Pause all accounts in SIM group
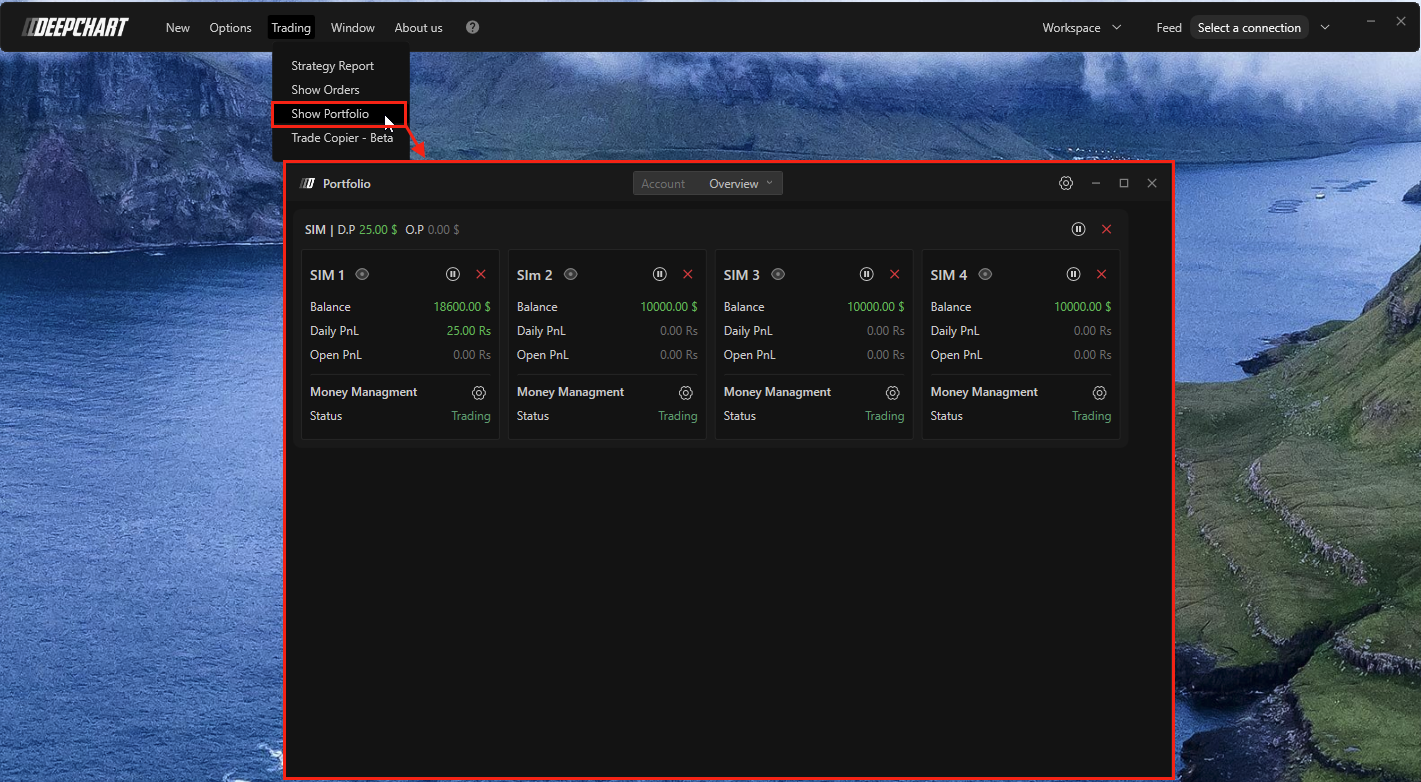1421x782 pixels. (x=1078, y=229)
